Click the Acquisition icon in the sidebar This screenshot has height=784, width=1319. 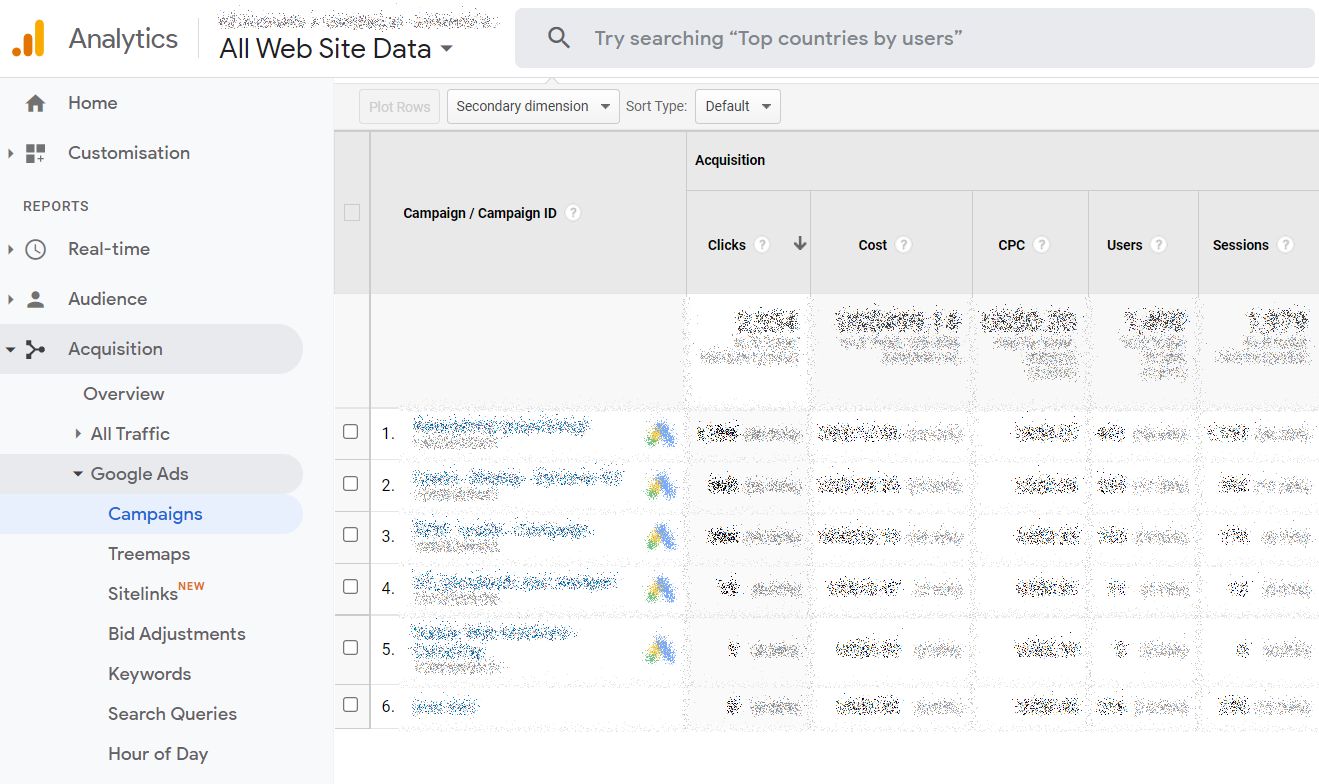point(37,348)
